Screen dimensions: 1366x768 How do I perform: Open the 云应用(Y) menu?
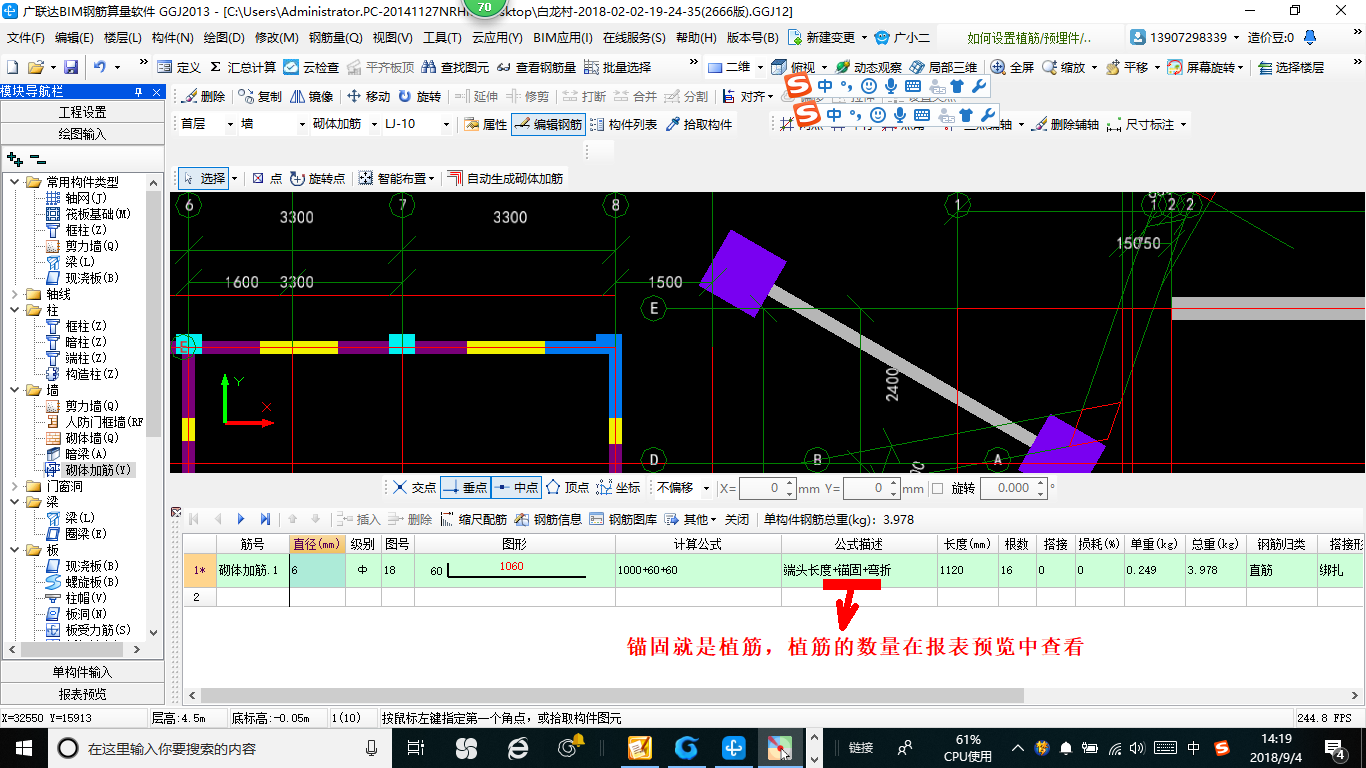(x=497, y=37)
